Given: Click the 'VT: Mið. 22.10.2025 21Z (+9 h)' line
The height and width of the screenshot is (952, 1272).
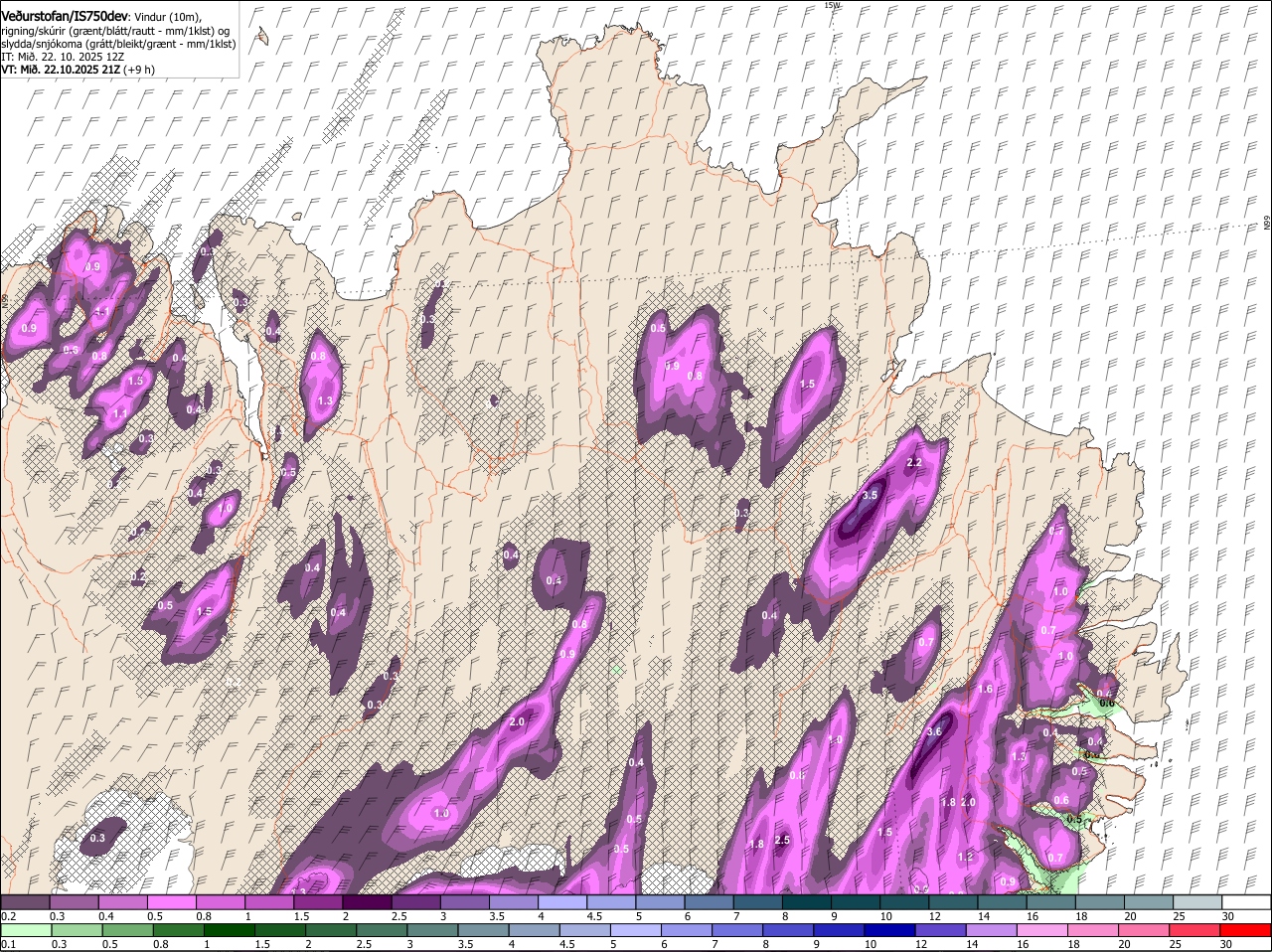Looking at the screenshot, I should tap(78, 70).
